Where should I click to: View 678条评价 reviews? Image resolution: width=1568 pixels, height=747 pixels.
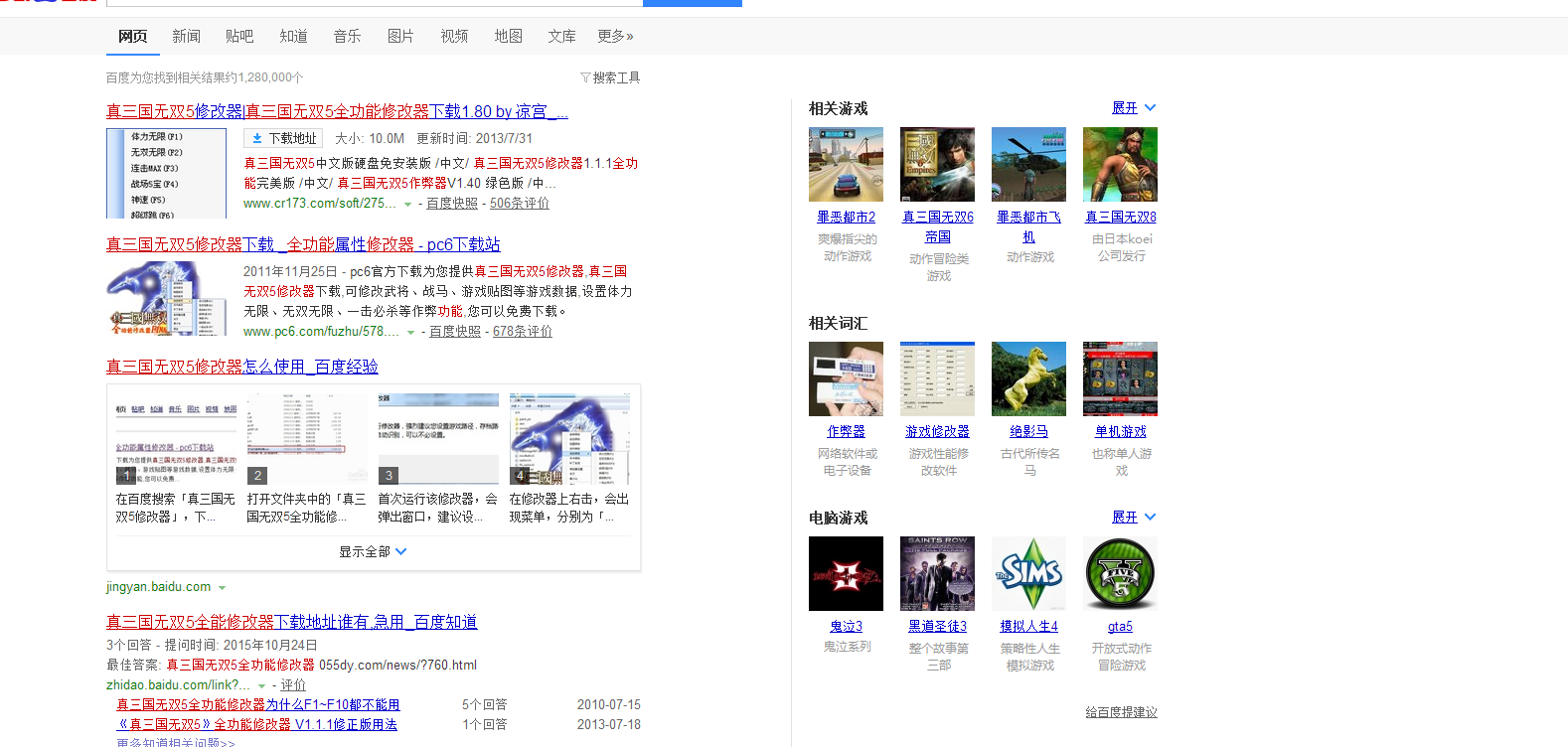(x=523, y=331)
